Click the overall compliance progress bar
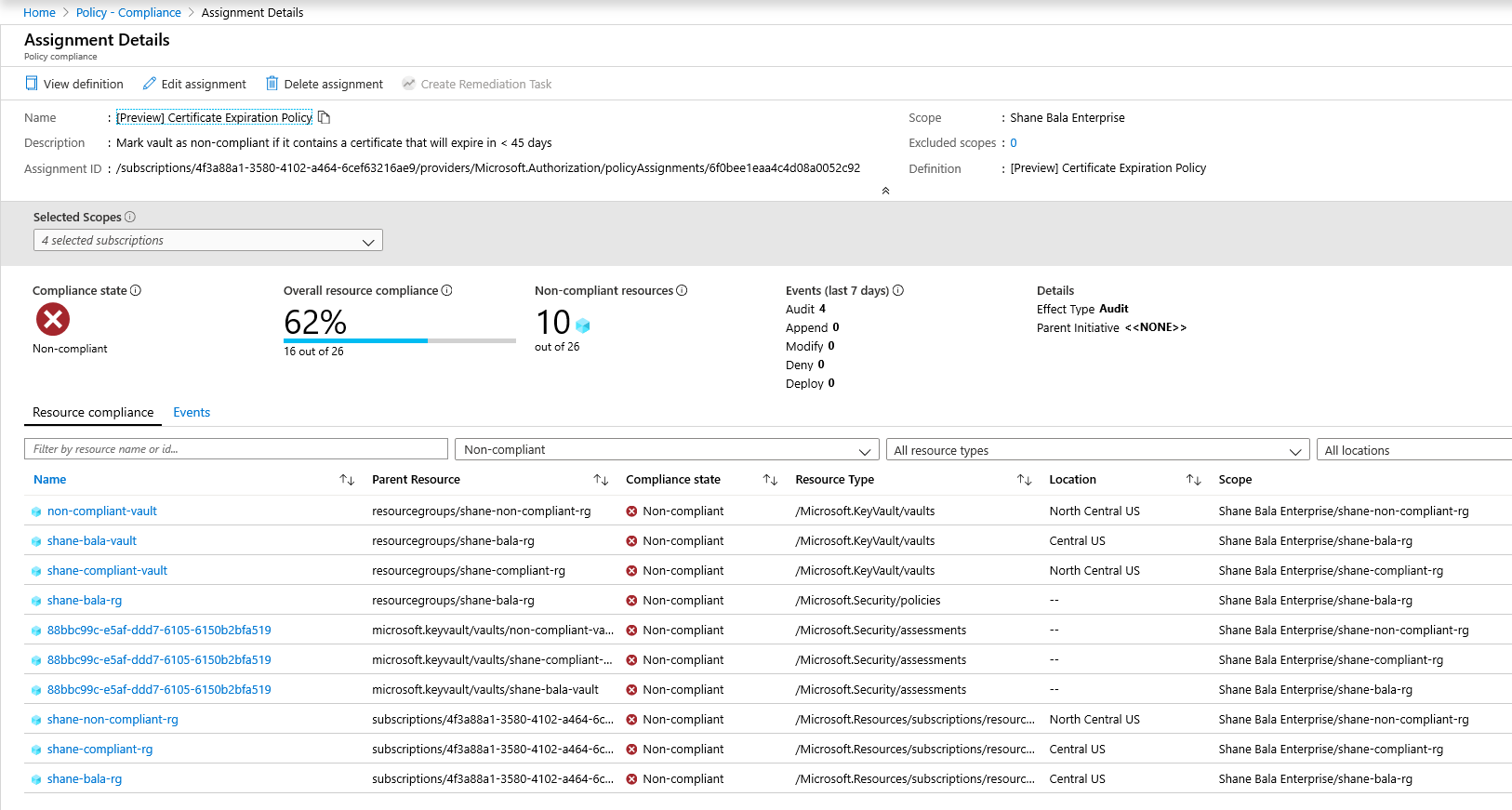This screenshot has height=810, width=1512. [x=399, y=340]
